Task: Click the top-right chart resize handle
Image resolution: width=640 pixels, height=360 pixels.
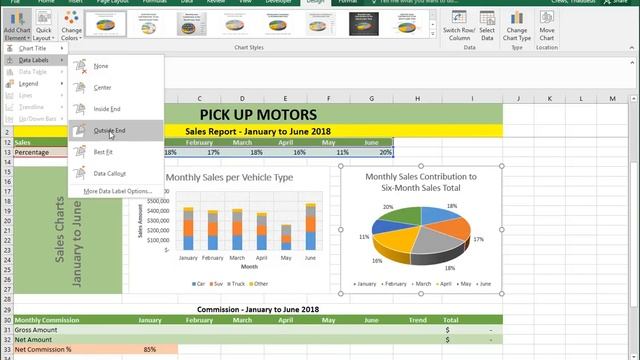Action: (502, 166)
